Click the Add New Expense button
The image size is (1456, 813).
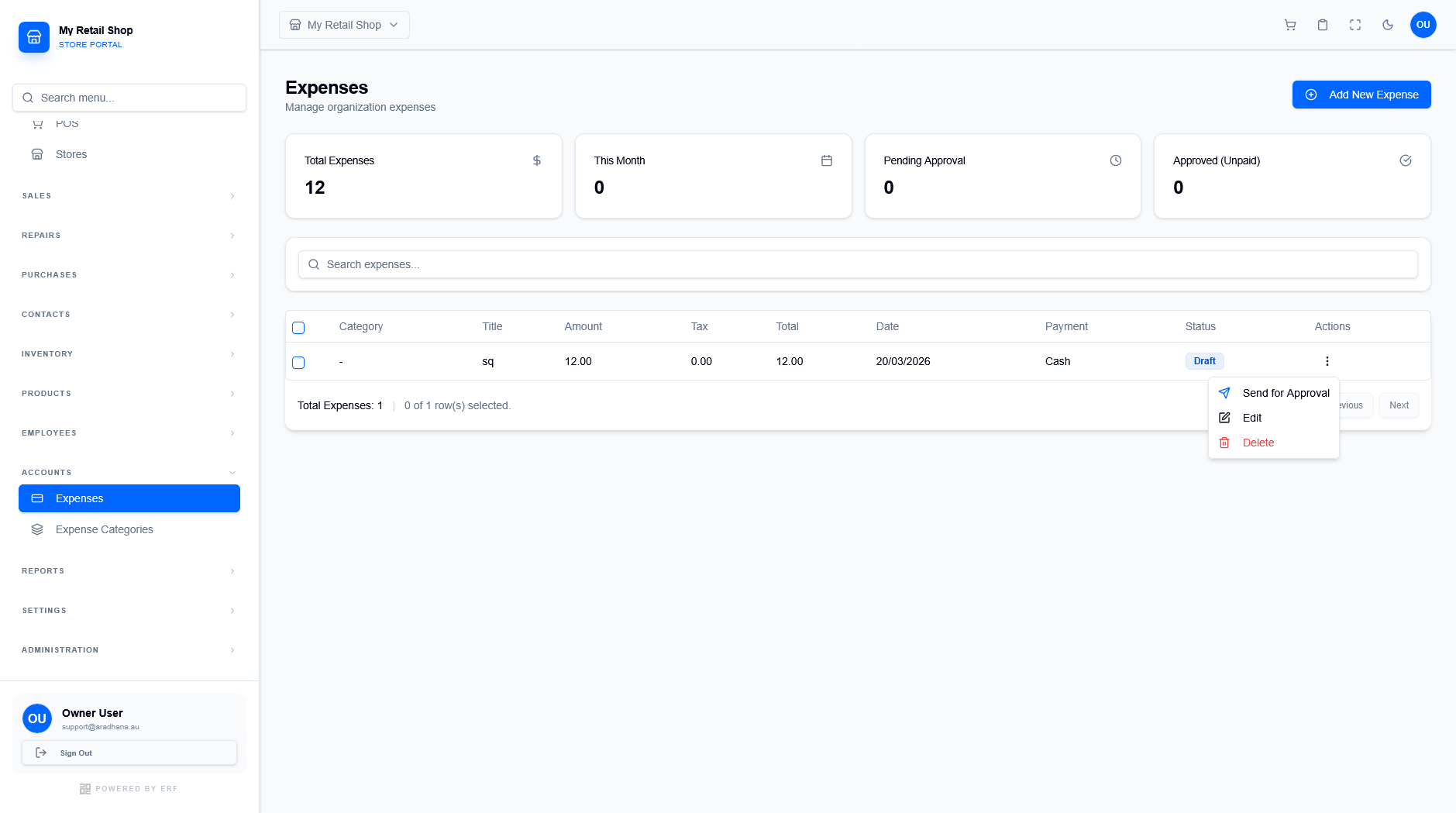point(1361,95)
